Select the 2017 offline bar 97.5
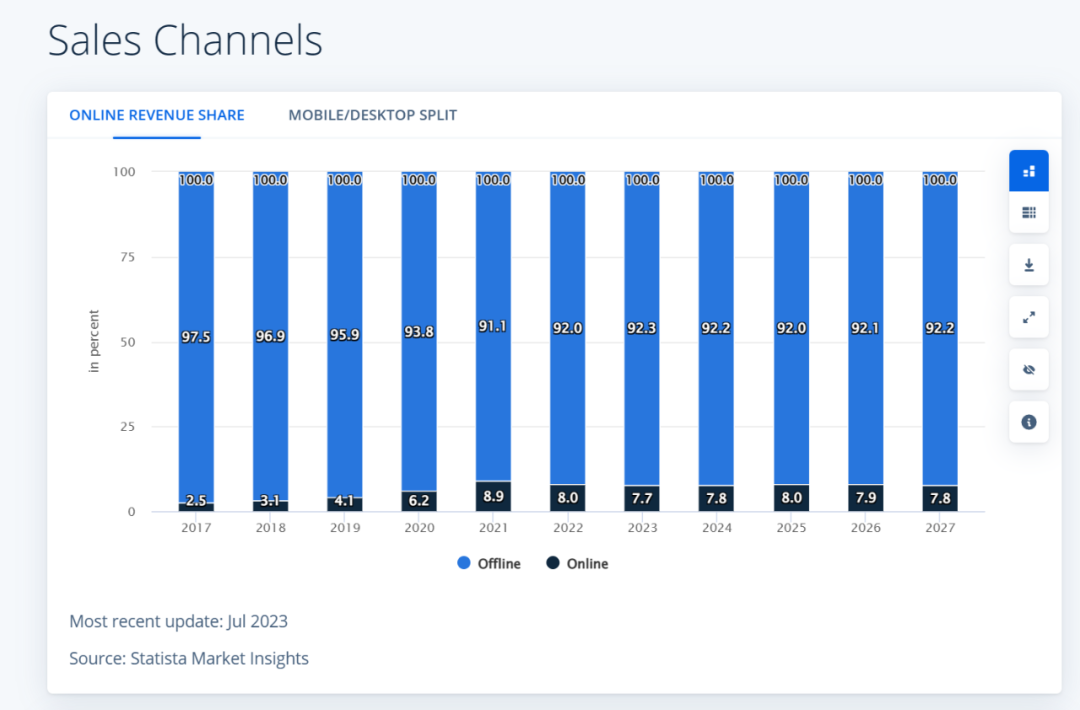The width and height of the screenshot is (1080, 710). 196,337
